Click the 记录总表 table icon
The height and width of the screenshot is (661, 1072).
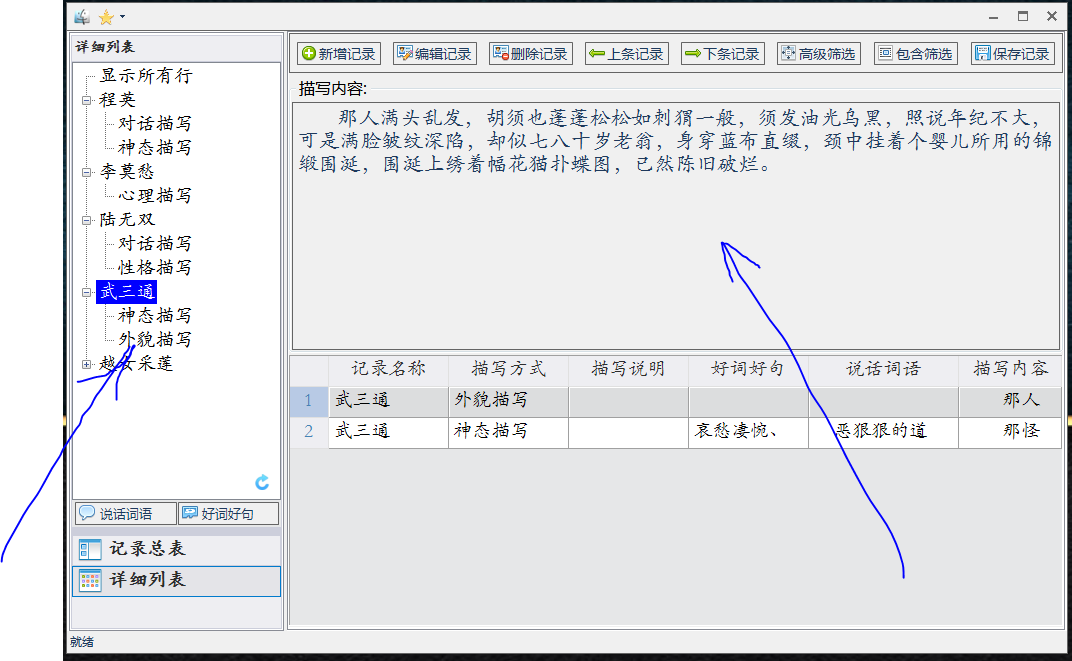tap(90, 549)
